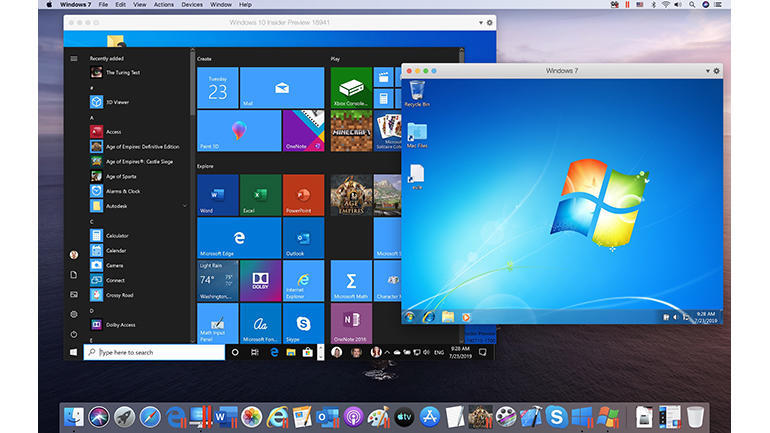Open Safari from the Mac dock

(150, 417)
